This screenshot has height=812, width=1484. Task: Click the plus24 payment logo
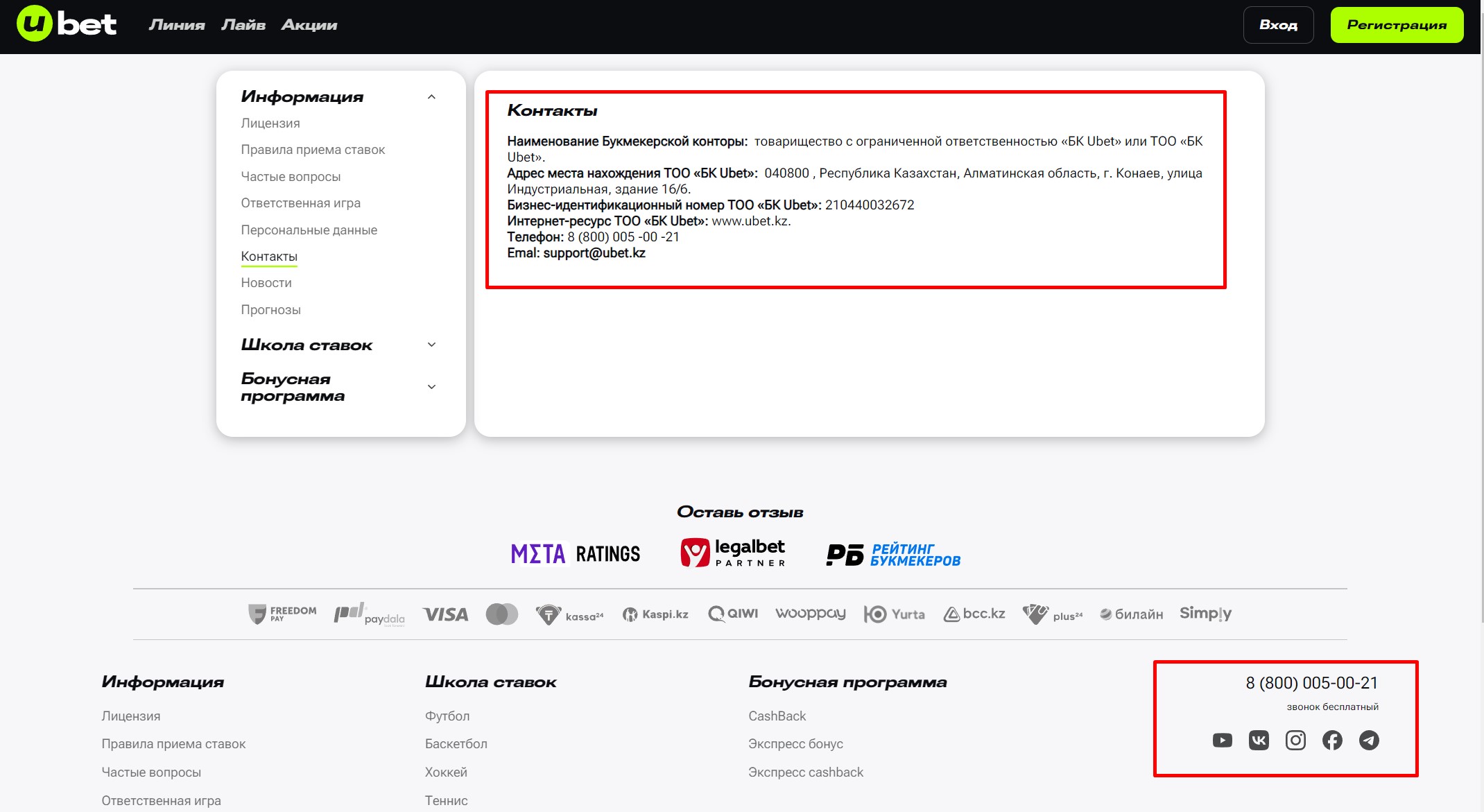click(1053, 614)
